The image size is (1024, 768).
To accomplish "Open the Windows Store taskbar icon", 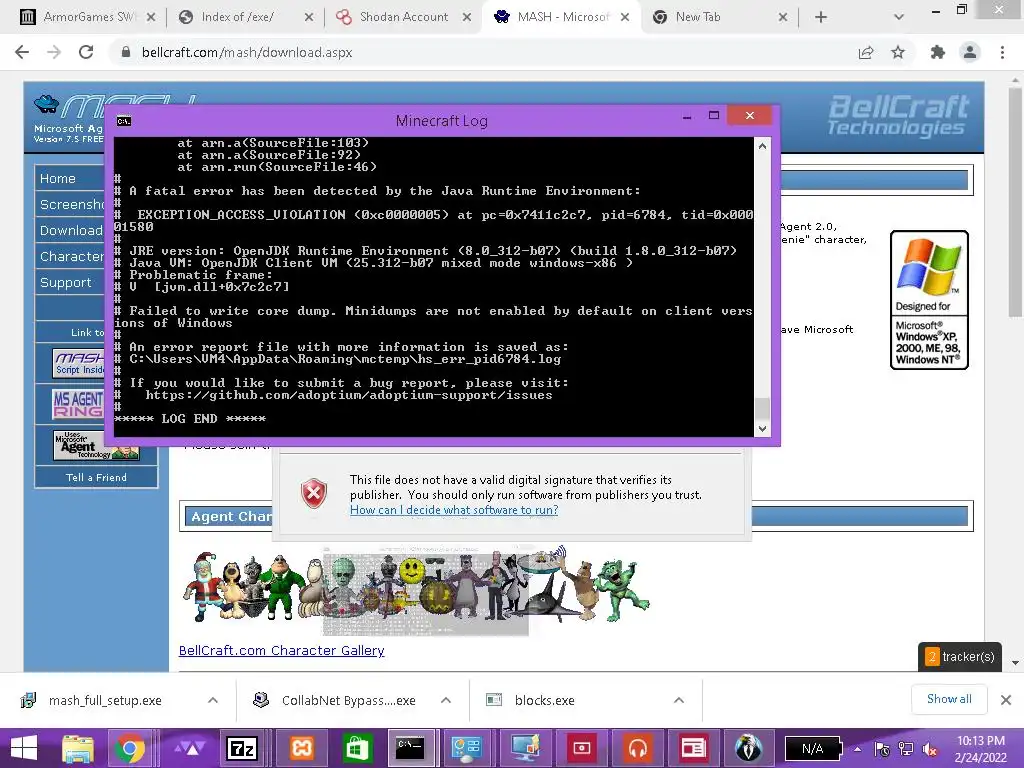I will click(356, 748).
